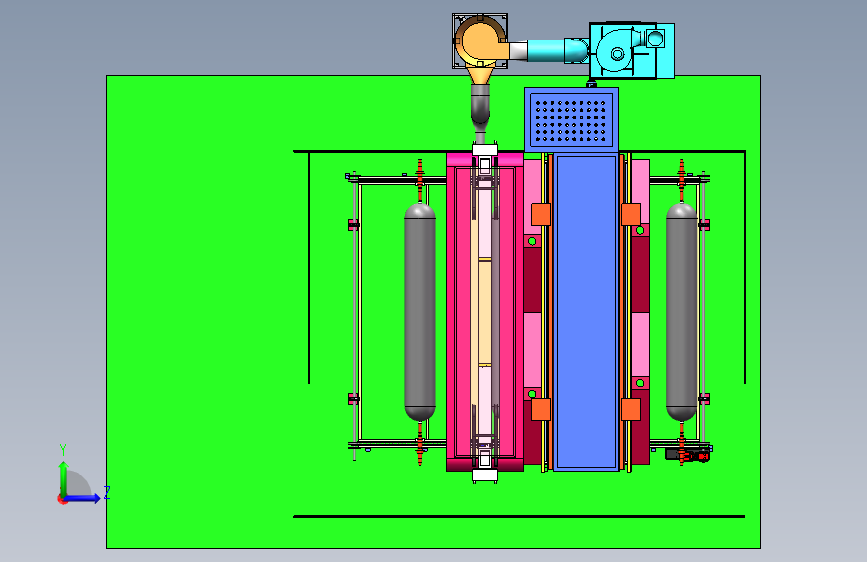Select the blue perforated vent panel

571,120
